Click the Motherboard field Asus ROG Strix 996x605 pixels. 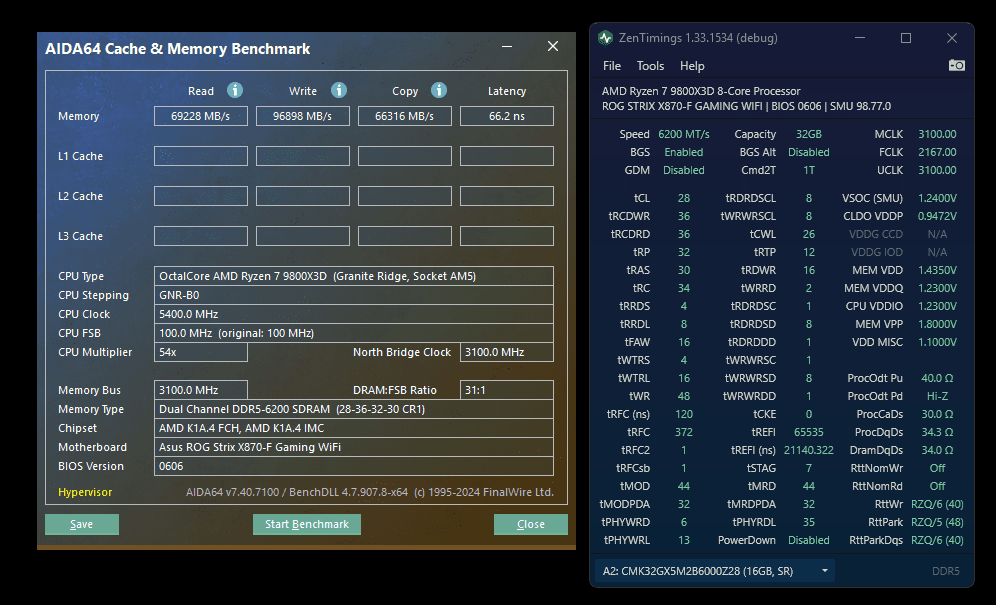354,447
